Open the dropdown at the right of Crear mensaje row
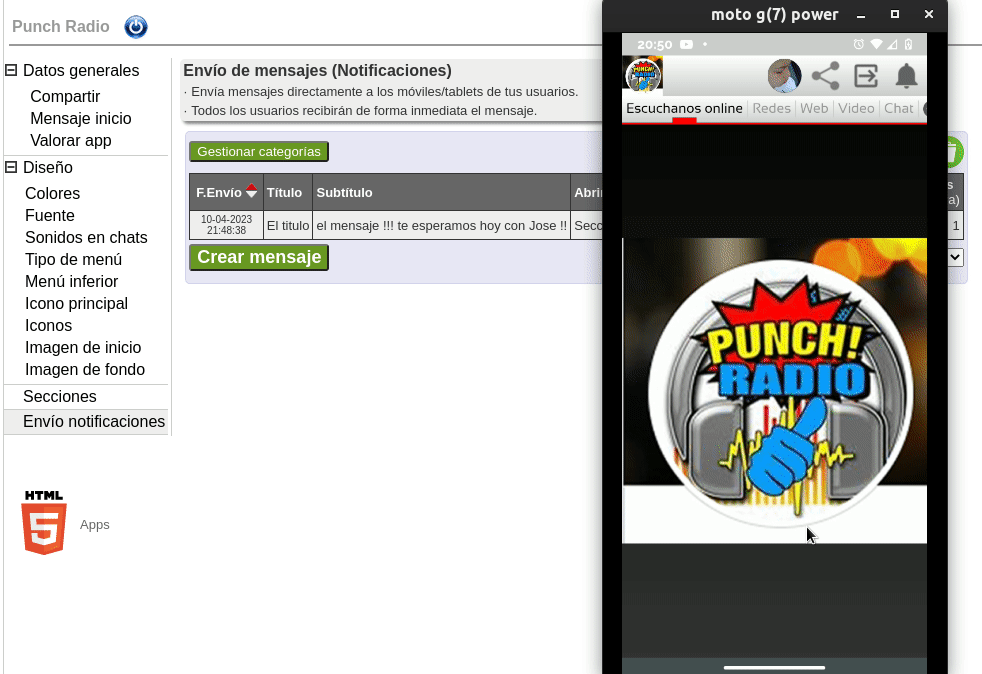 click(x=955, y=257)
